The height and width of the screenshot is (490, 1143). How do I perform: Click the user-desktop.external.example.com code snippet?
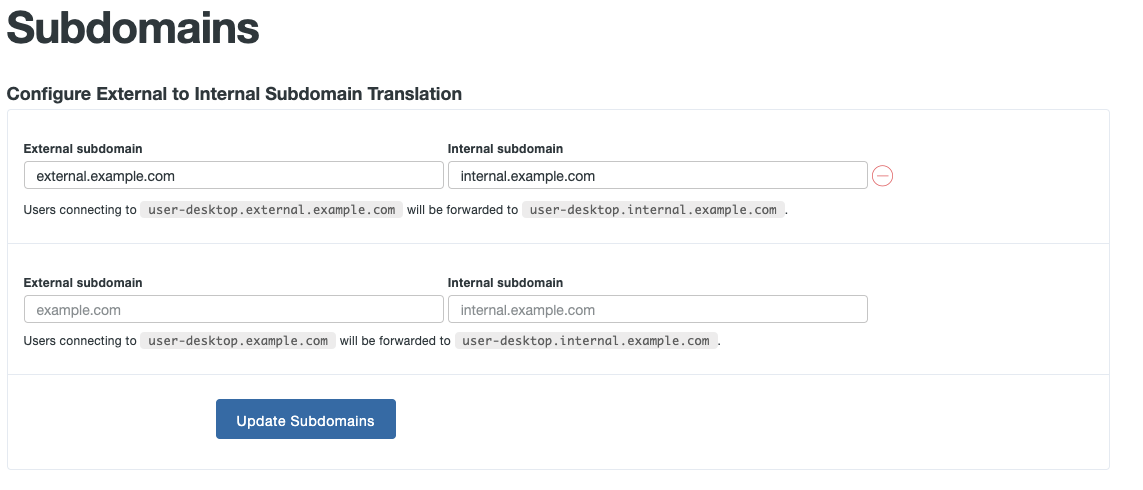271,210
